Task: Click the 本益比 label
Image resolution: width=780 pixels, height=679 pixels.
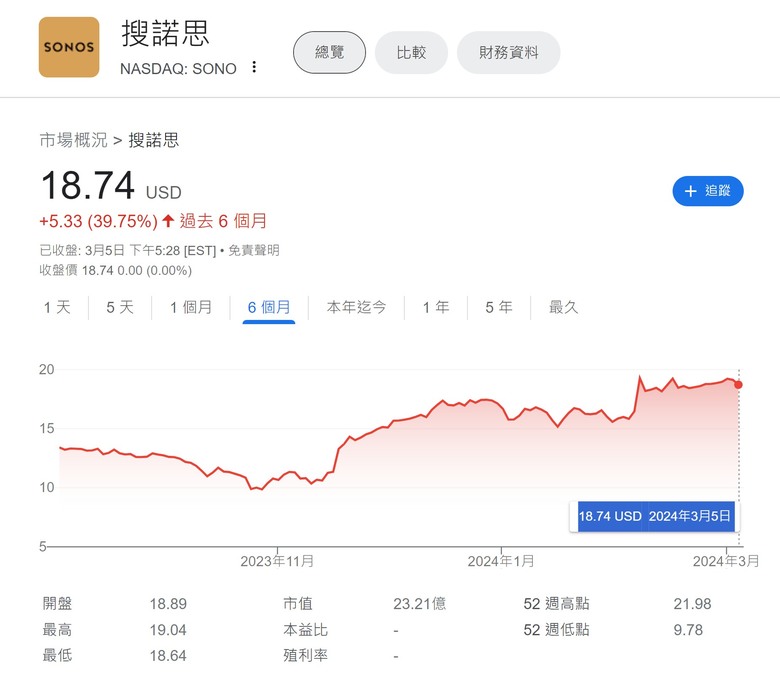Action: (x=305, y=630)
